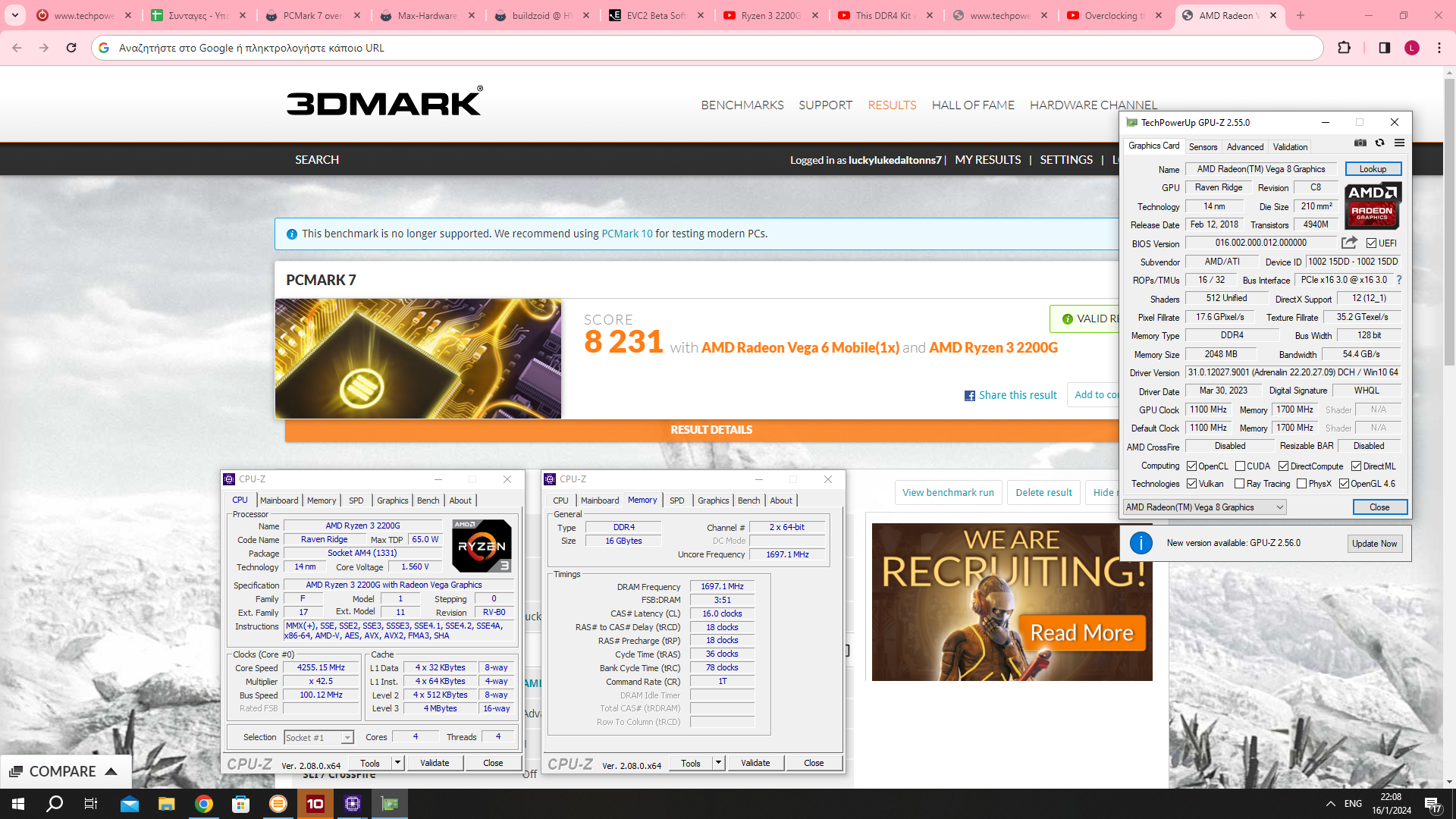Toggle DirectML checkbox
Image resolution: width=1456 pixels, height=819 pixels.
pos(1356,466)
